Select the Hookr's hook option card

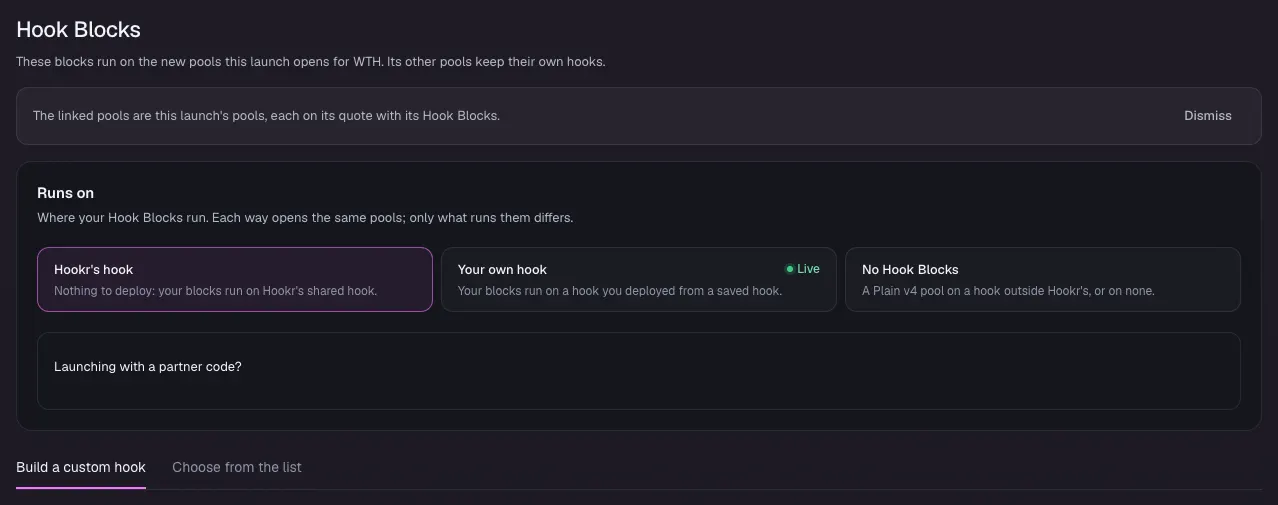[235, 279]
